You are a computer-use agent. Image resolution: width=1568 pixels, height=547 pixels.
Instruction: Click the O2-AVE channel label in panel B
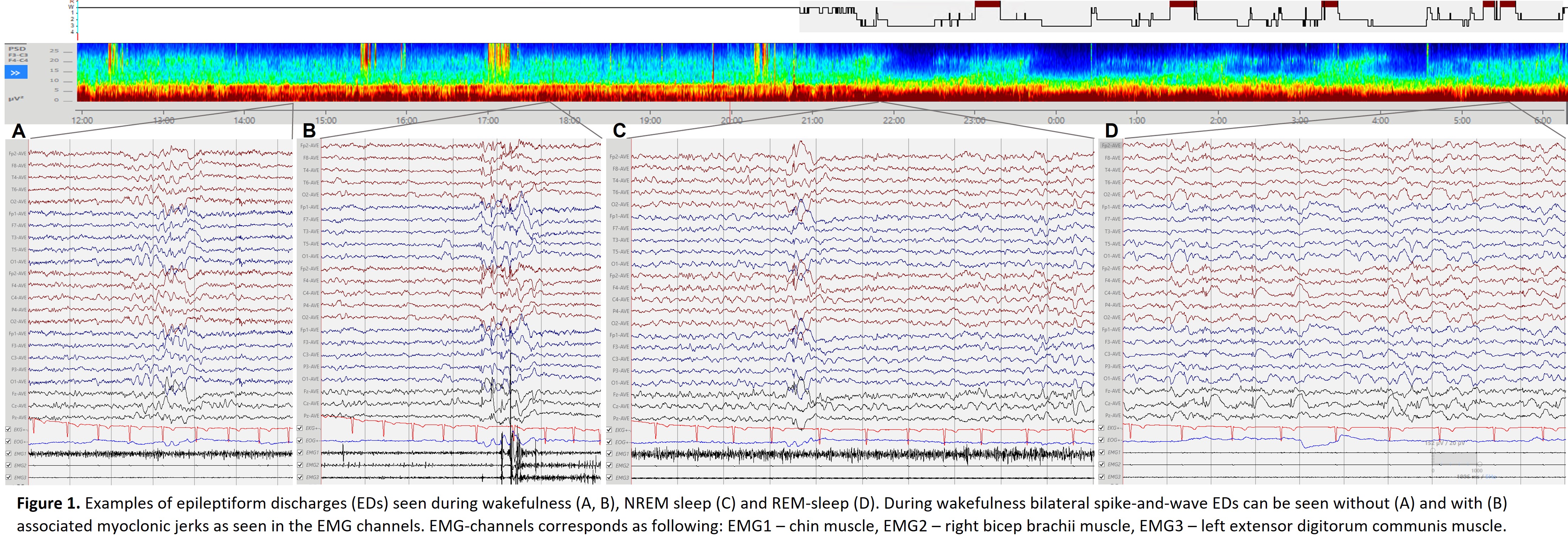(x=311, y=195)
